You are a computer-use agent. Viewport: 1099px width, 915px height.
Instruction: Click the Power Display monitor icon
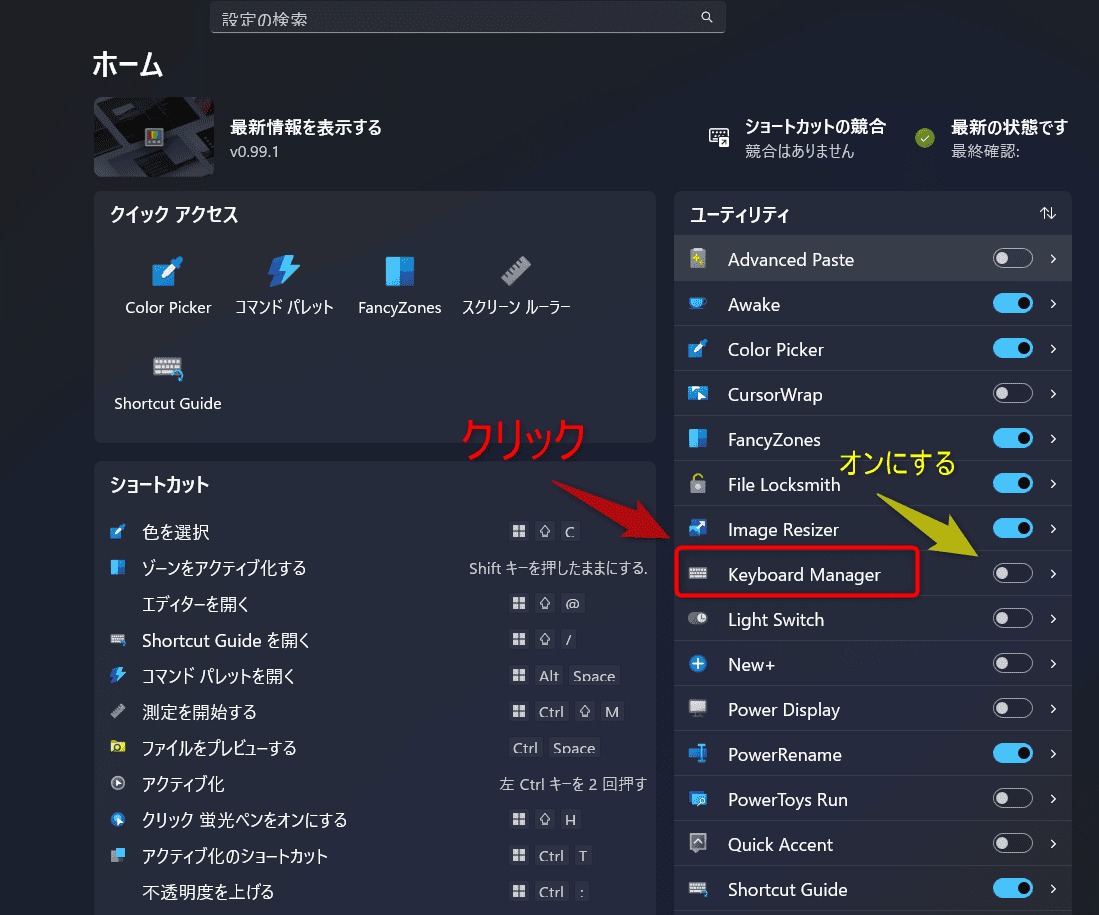697,708
